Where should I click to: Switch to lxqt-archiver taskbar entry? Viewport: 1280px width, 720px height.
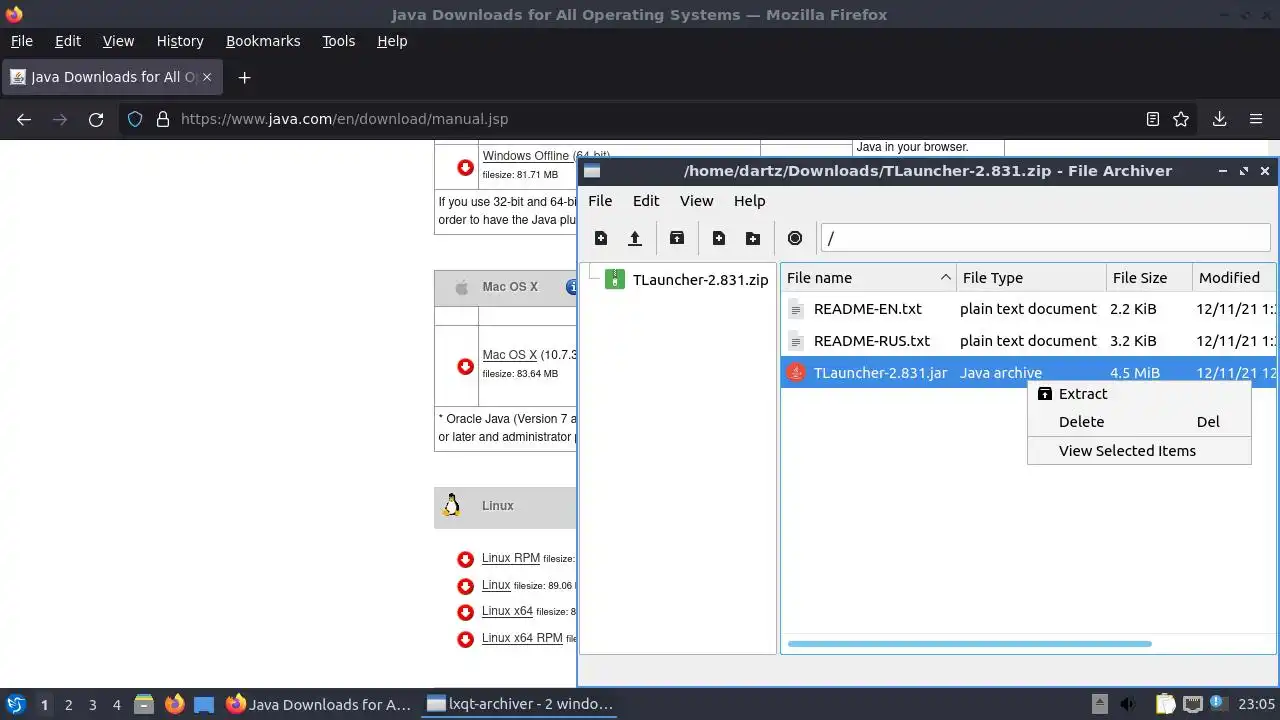[519, 704]
